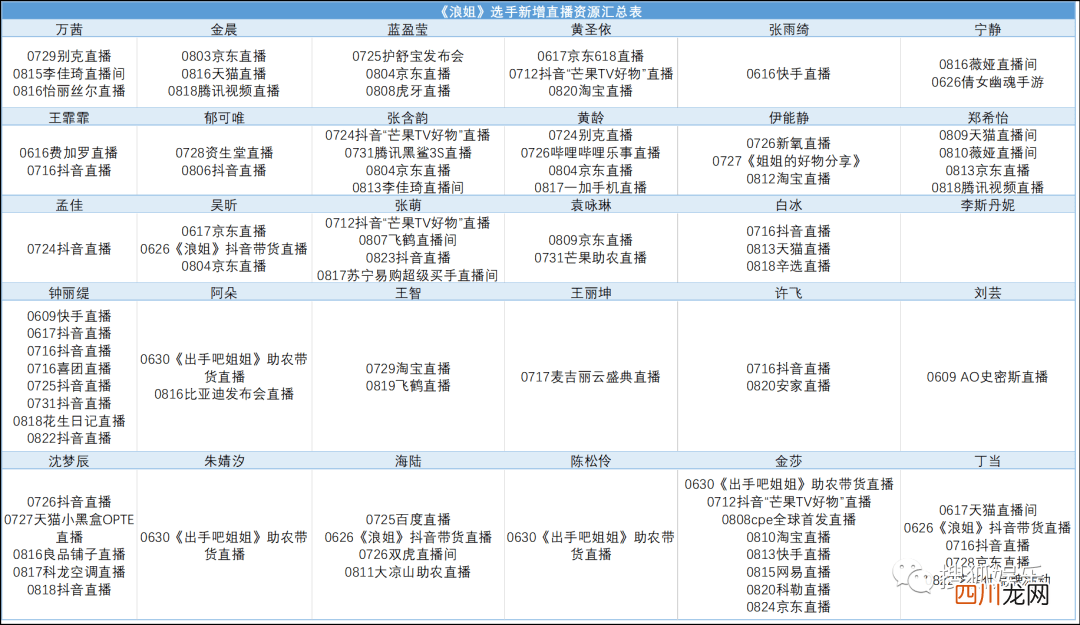The width and height of the screenshot is (1080, 625).
Task: Select the name header 海陆
Action: point(408,461)
